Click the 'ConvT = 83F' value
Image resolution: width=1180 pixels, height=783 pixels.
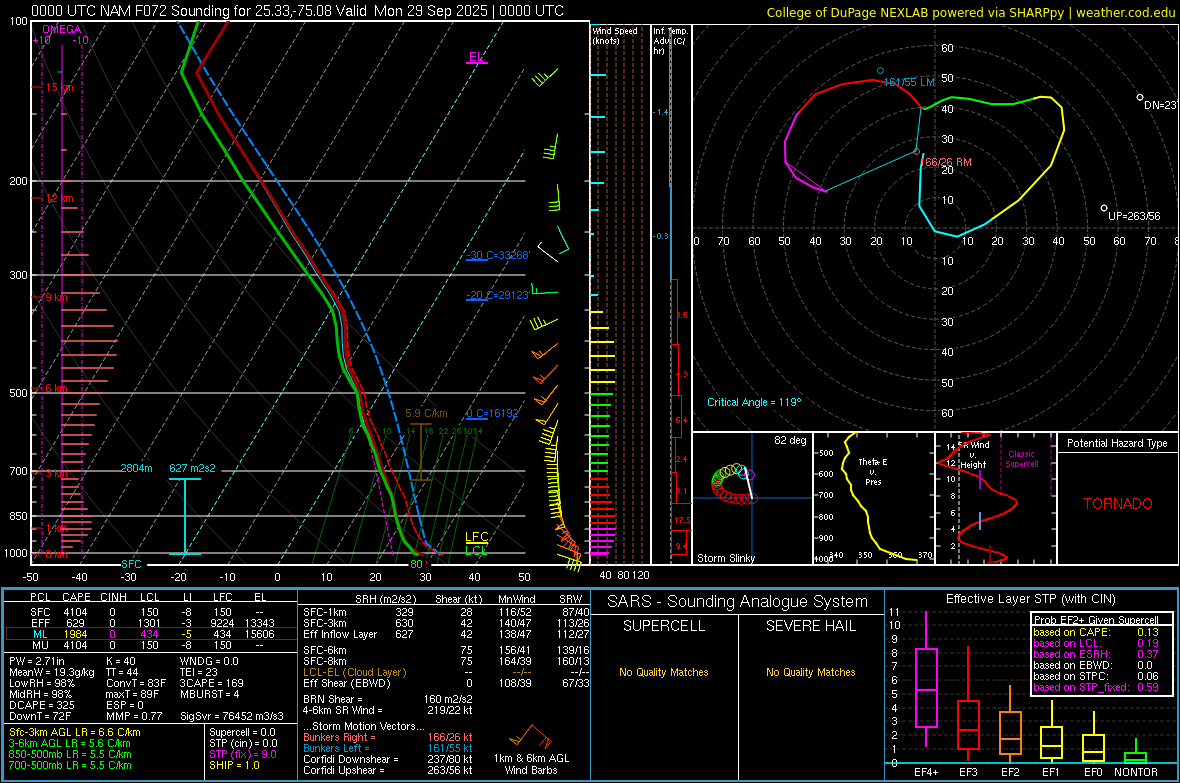(x=135, y=684)
